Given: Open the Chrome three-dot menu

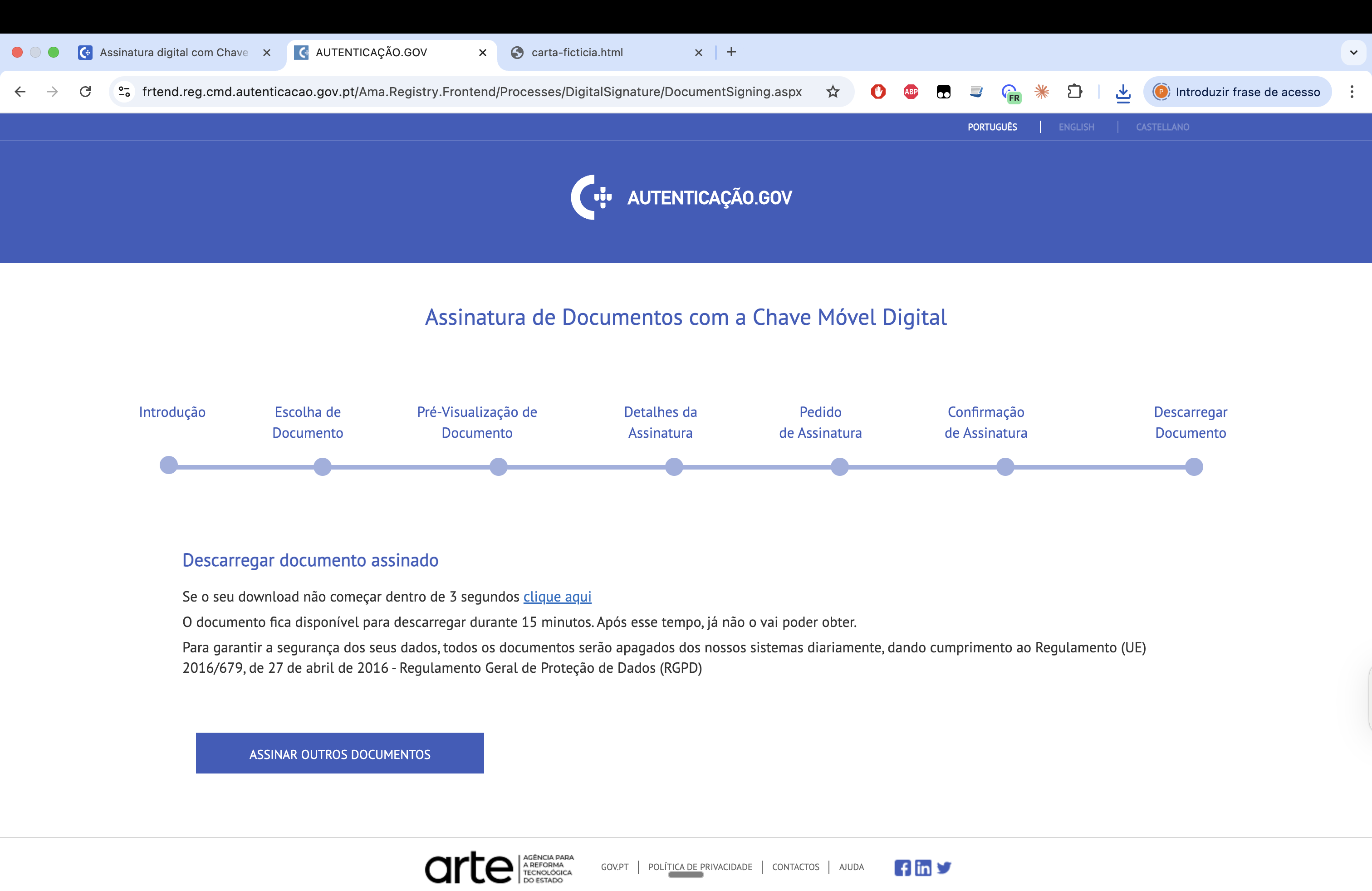Looking at the screenshot, I should (1352, 92).
